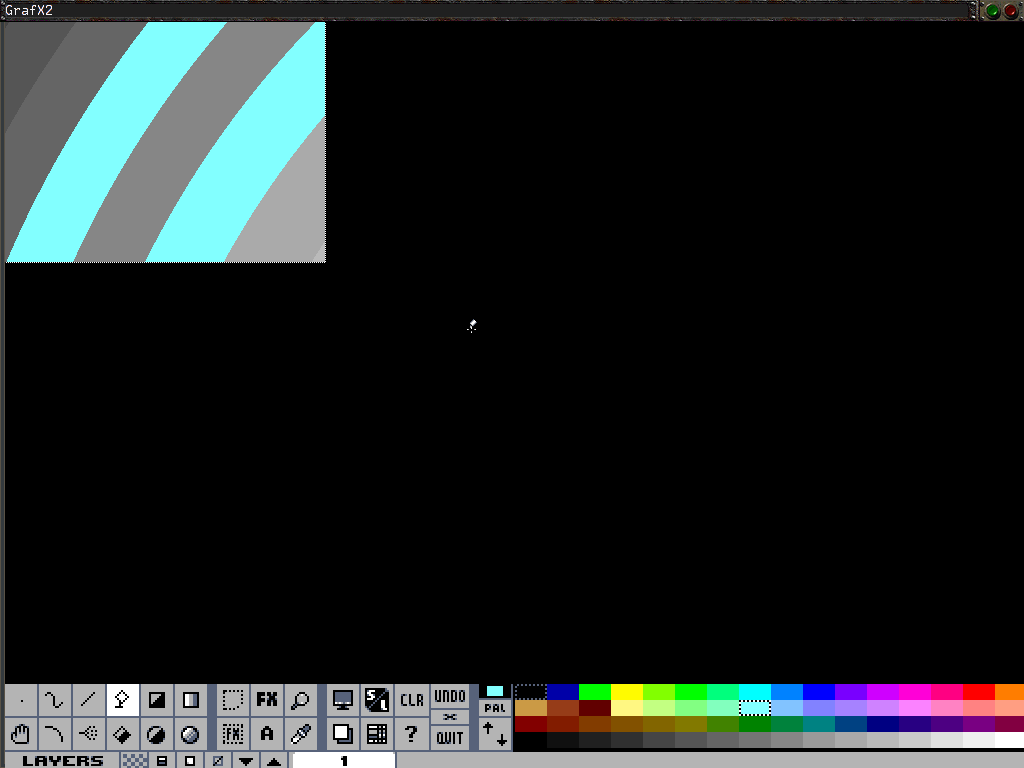The height and width of the screenshot is (768, 1024).
Task: Select the Curves tool
Action: point(54,700)
